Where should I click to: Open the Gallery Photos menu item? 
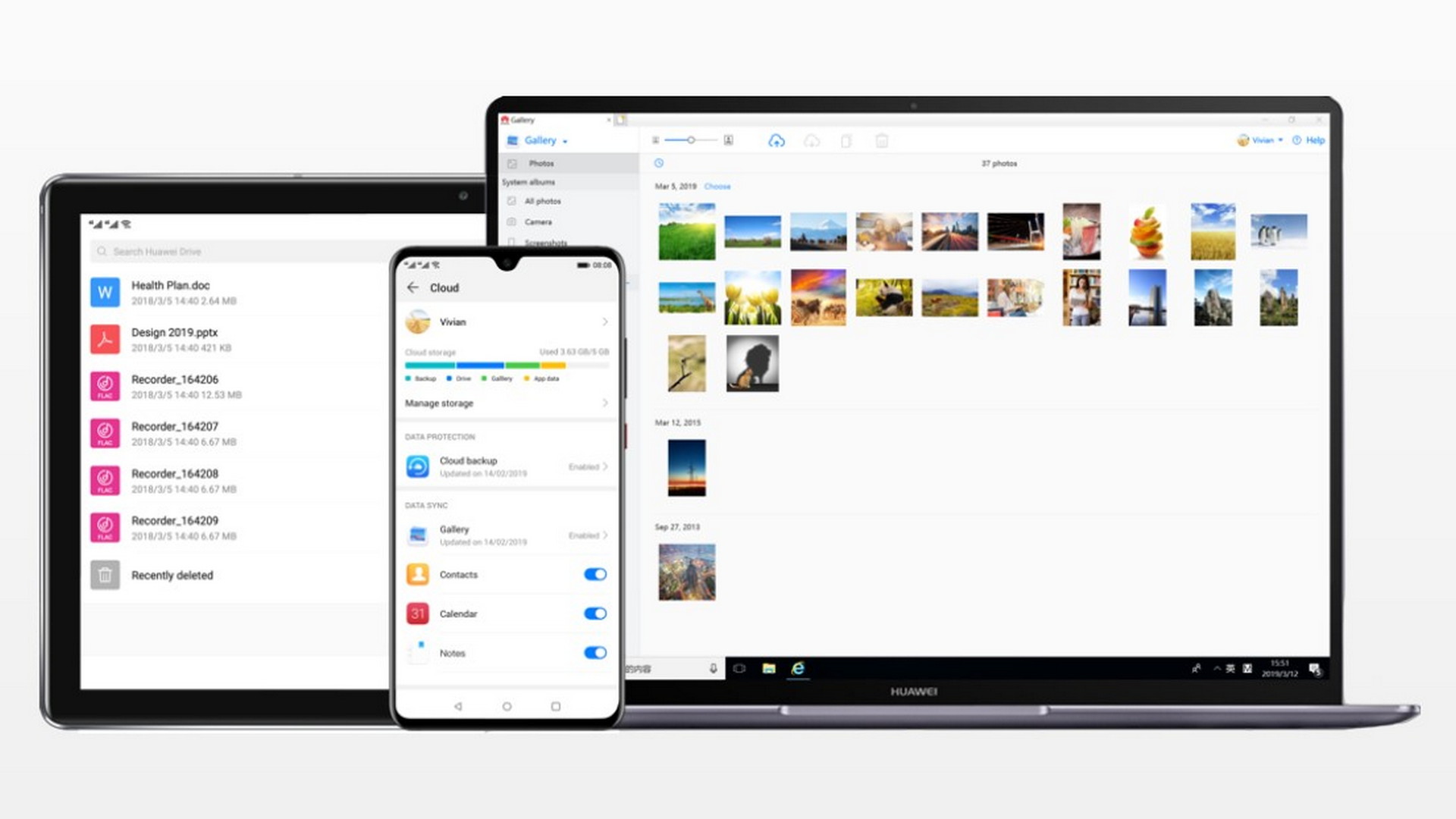pyautogui.click(x=540, y=163)
